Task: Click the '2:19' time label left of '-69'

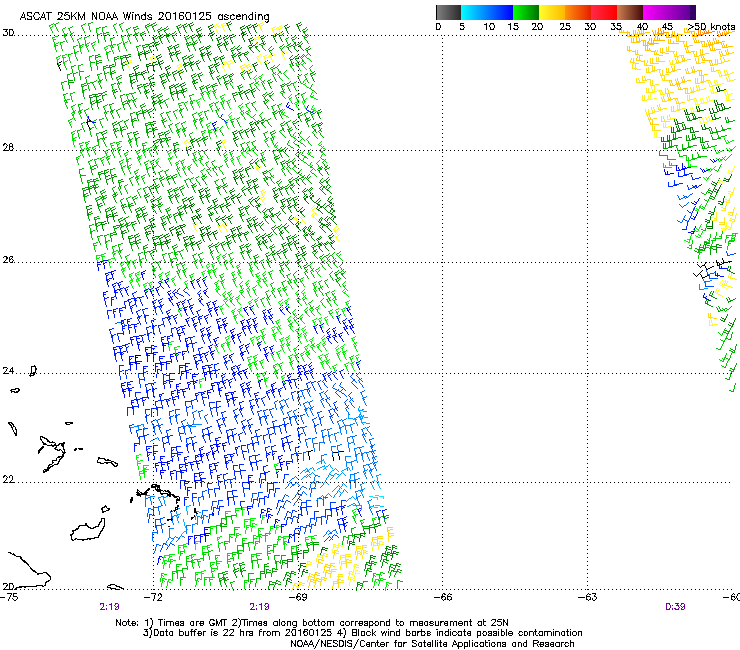Action: pos(260,607)
